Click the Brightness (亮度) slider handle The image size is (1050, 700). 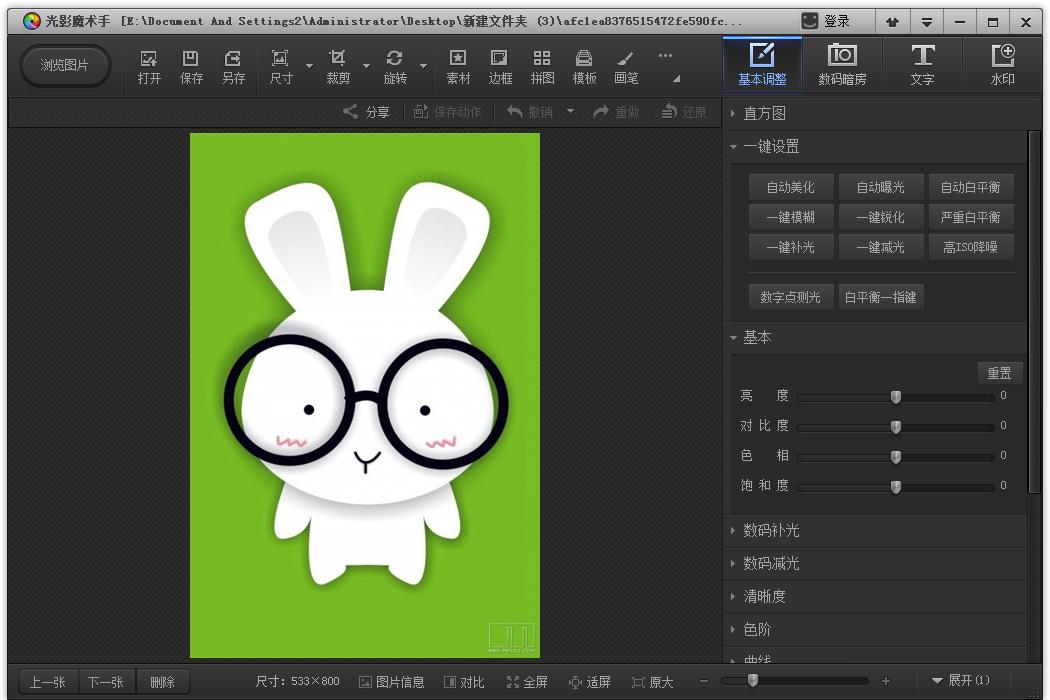pyautogui.click(x=896, y=397)
